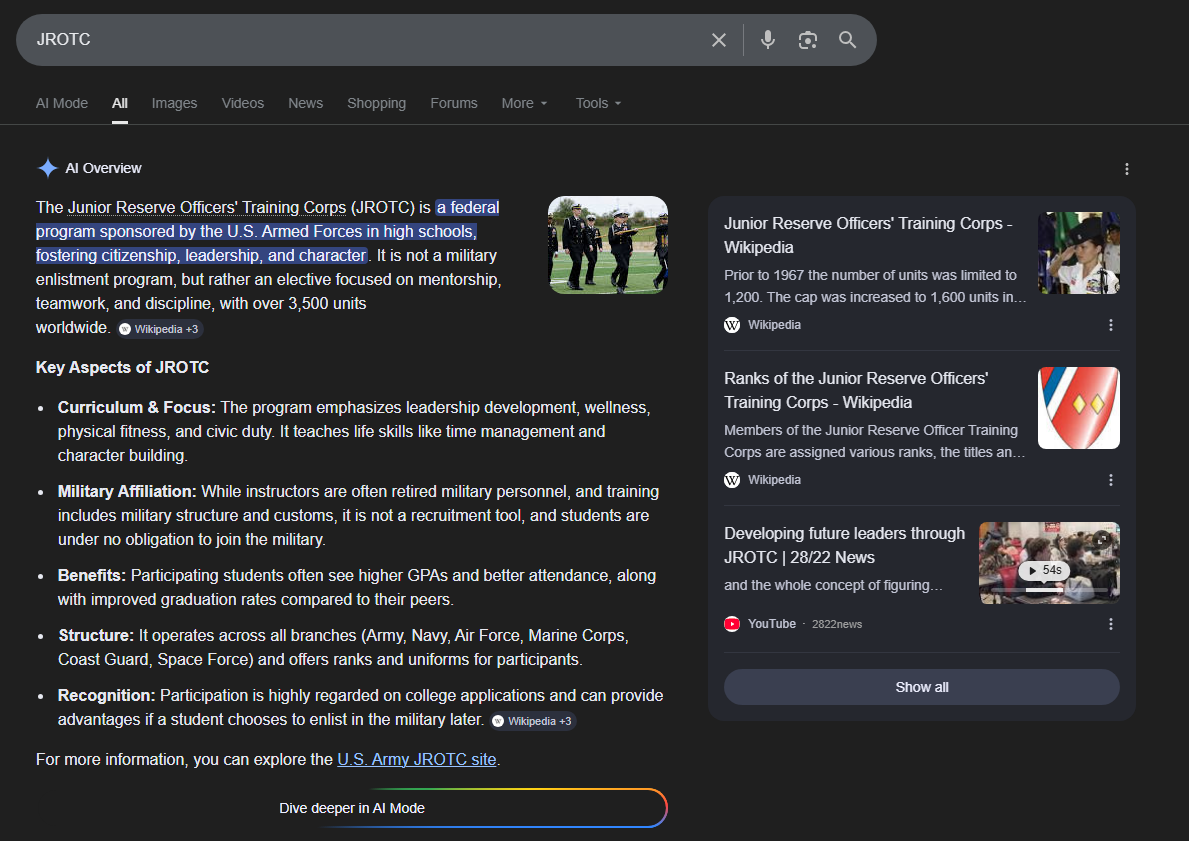Click the Key Aspects of JROTC heading
1189x841 pixels.
coord(122,367)
